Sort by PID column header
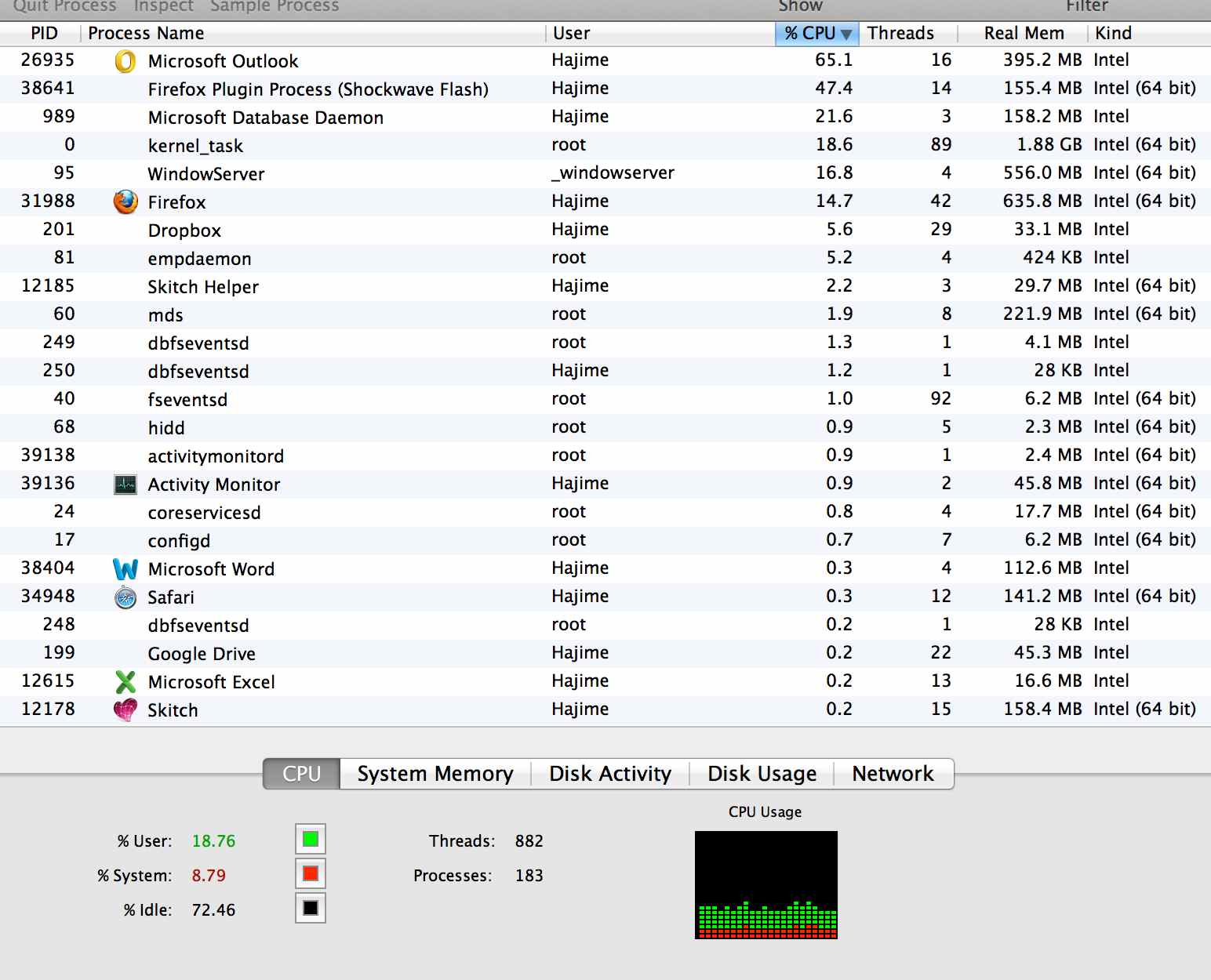This screenshot has width=1211, height=980. tap(41, 34)
